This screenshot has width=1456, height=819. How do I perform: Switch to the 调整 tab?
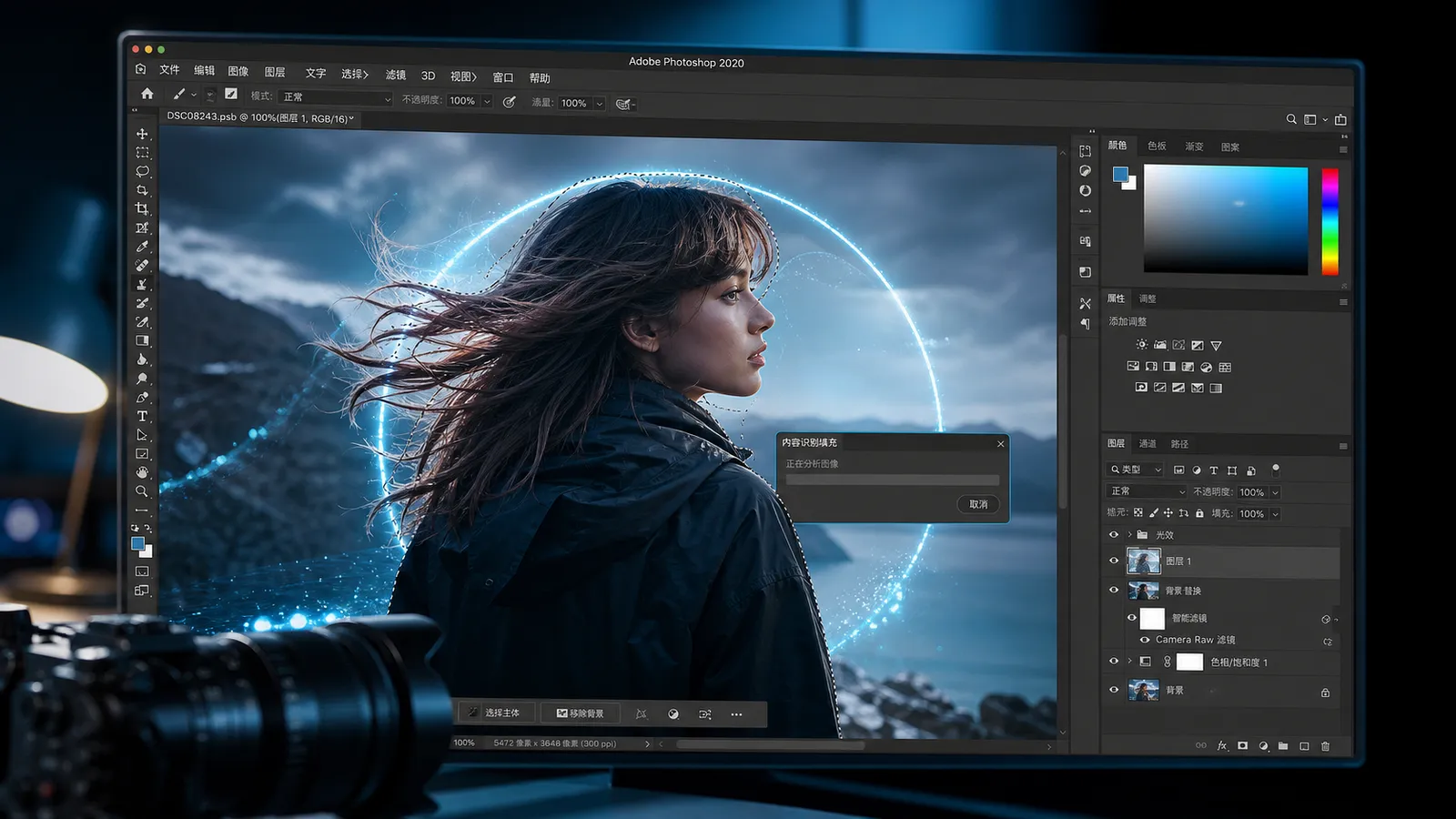[x=1148, y=298]
